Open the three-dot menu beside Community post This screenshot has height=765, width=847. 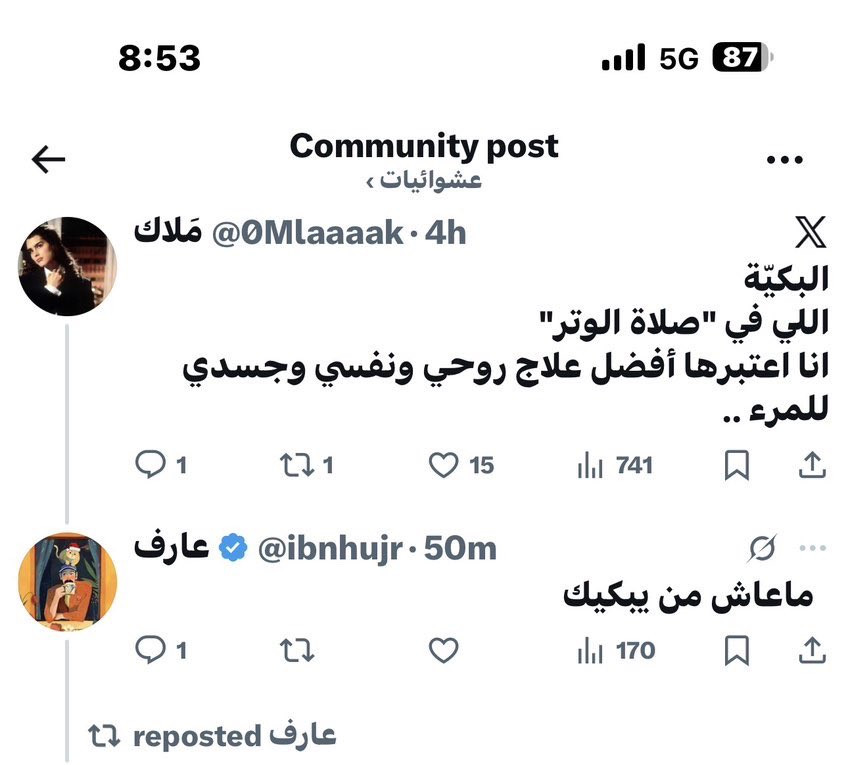(784, 159)
